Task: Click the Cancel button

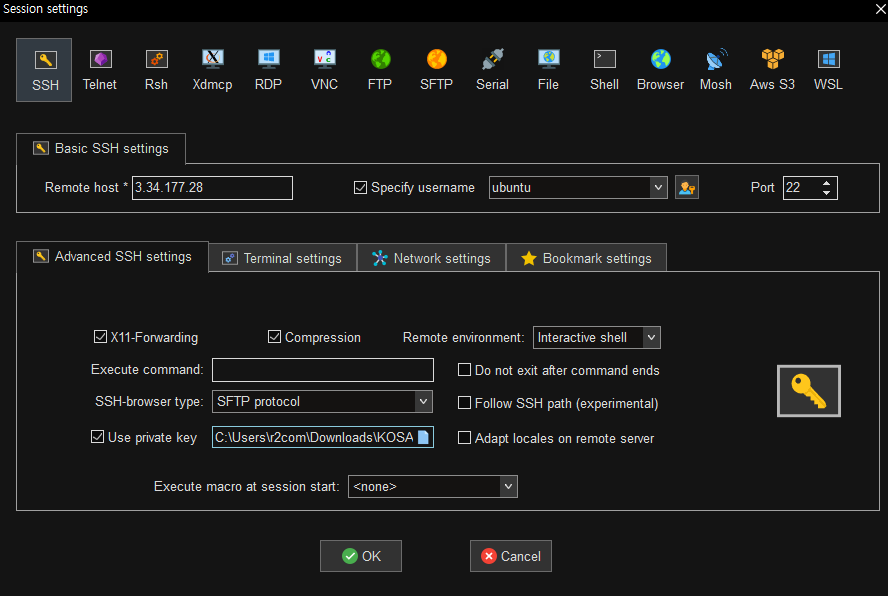Action: coord(511,556)
